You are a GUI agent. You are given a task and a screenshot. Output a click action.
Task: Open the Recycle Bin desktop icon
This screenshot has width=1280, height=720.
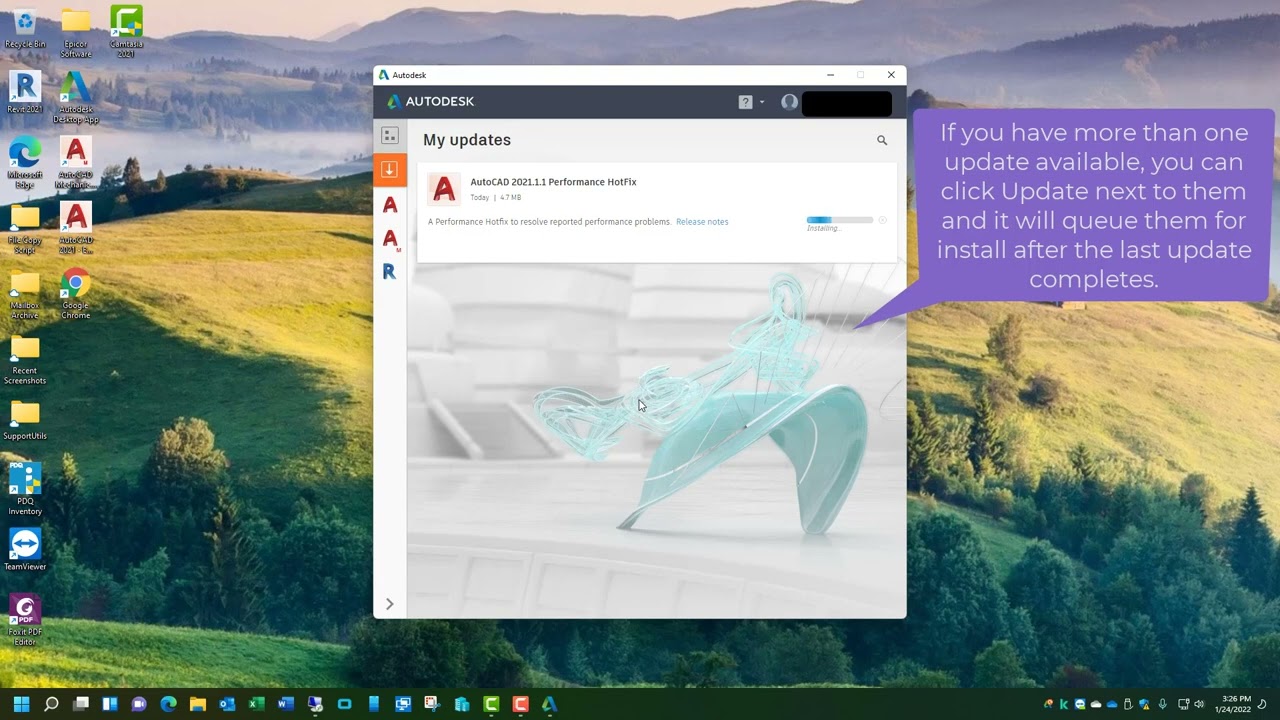click(25, 28)
